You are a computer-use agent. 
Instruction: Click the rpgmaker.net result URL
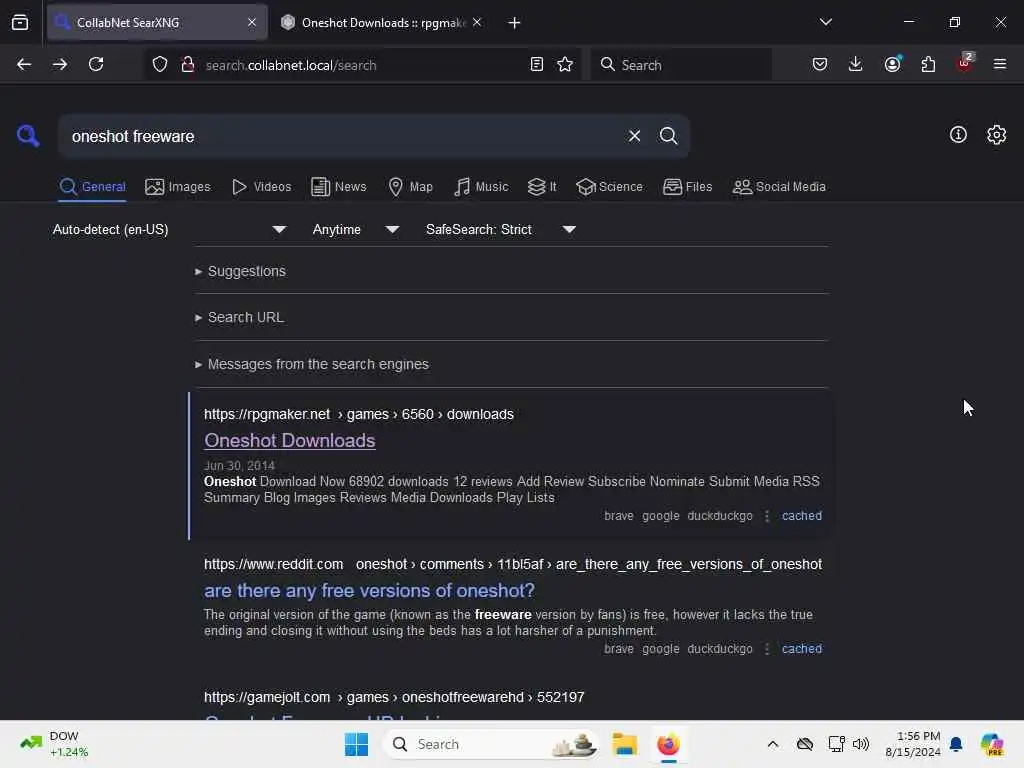point(359,414)
